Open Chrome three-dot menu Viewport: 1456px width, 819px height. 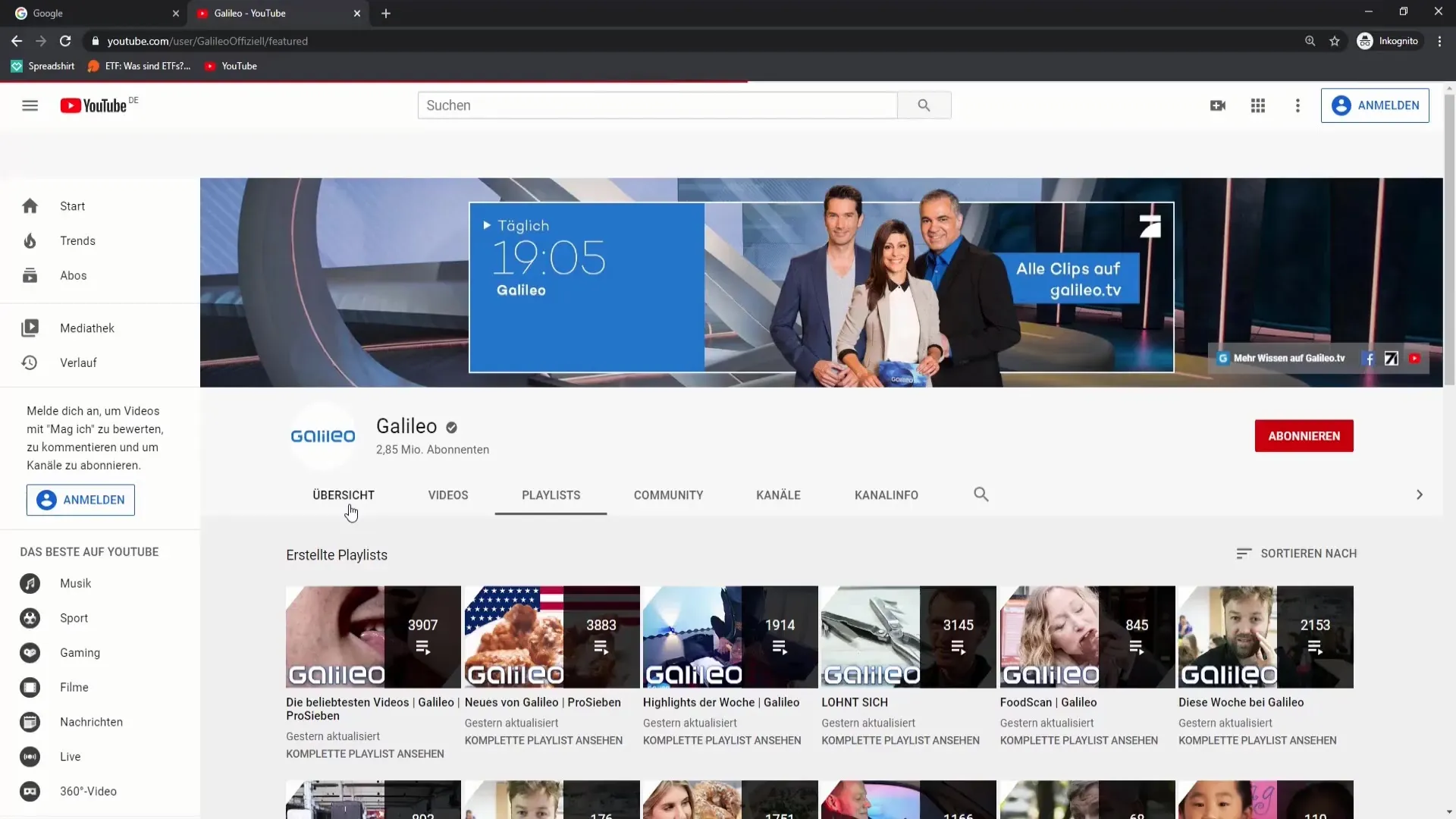(1439, 41)
